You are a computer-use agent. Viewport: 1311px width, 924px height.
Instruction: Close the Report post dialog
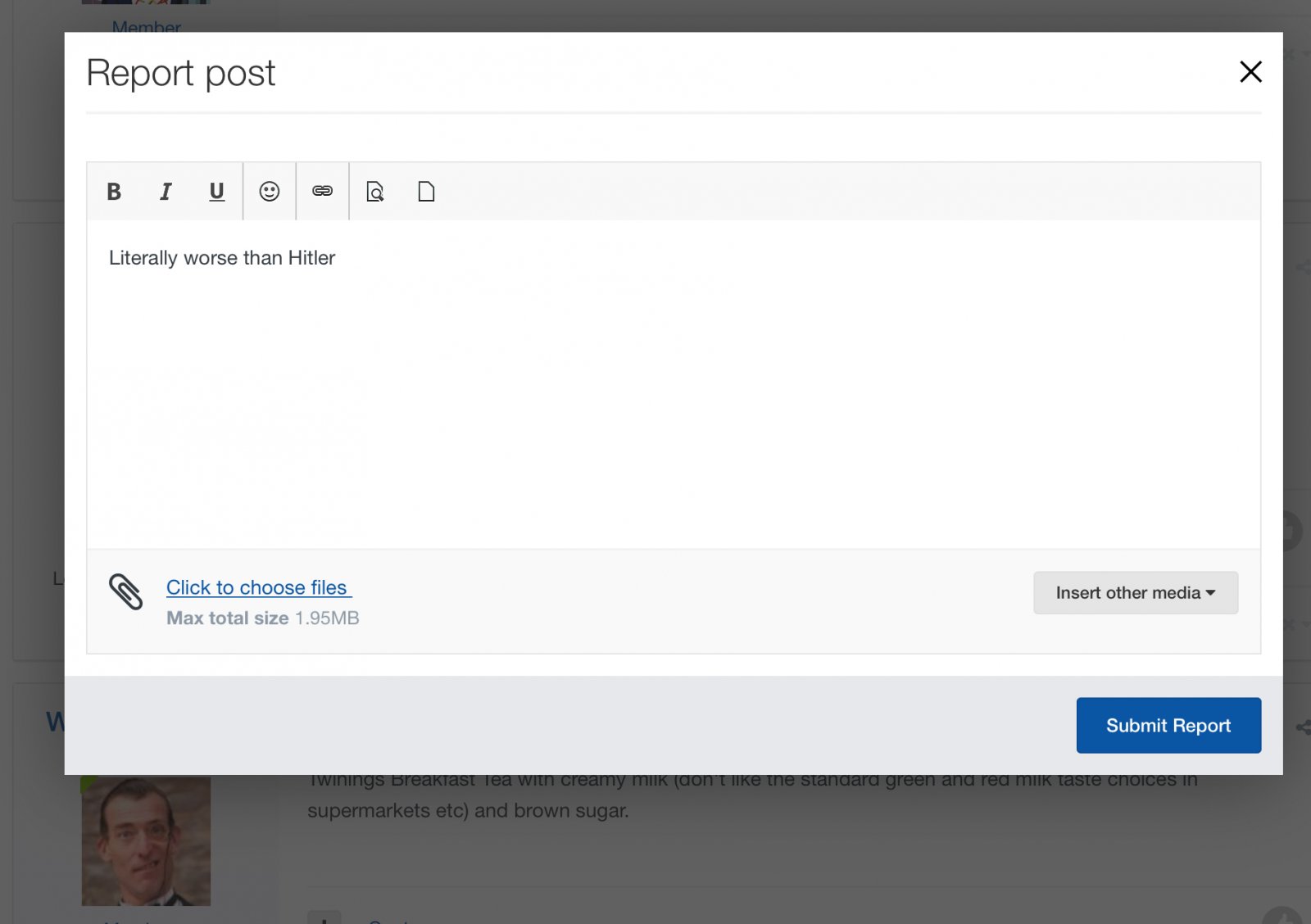1250,72
